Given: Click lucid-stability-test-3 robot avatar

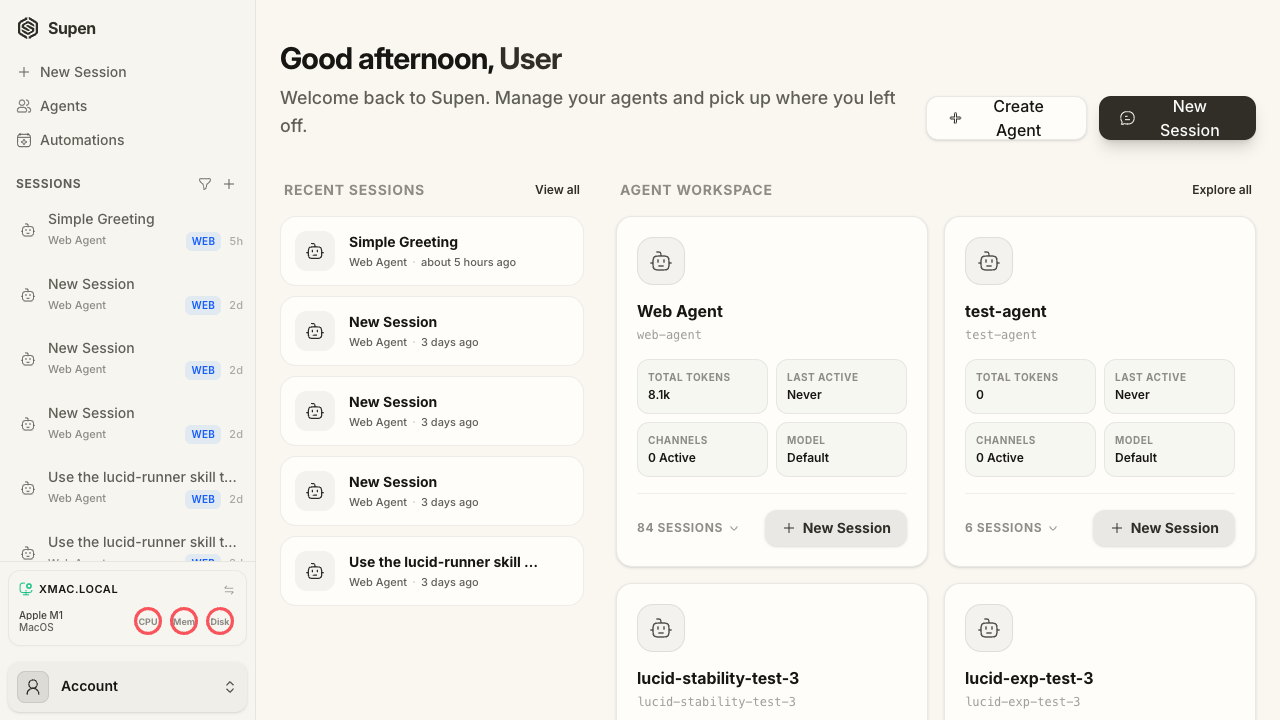Looking at the screenshot, I should tap(661, 628).
